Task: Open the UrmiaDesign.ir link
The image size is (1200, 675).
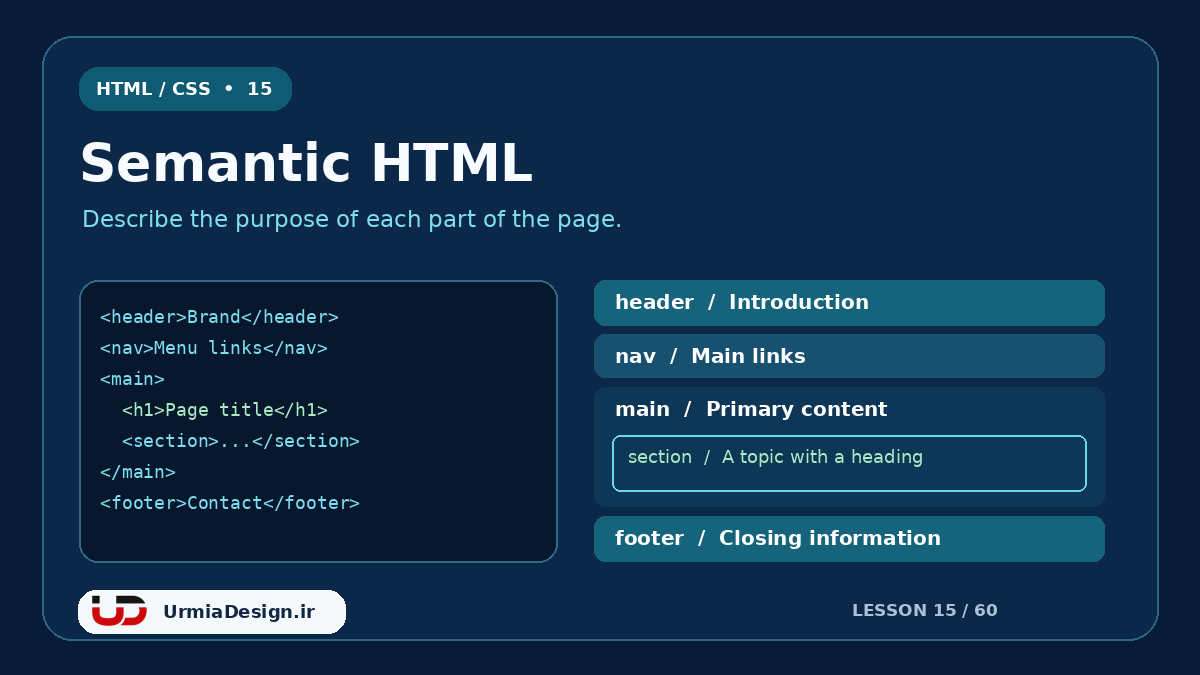Action: click(239, 612)
